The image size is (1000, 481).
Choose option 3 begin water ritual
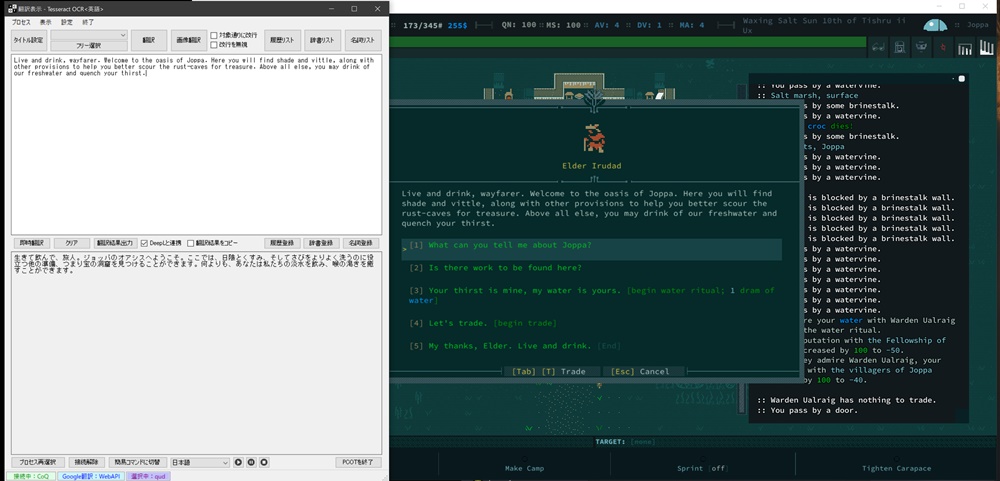[x=591, y=295]
